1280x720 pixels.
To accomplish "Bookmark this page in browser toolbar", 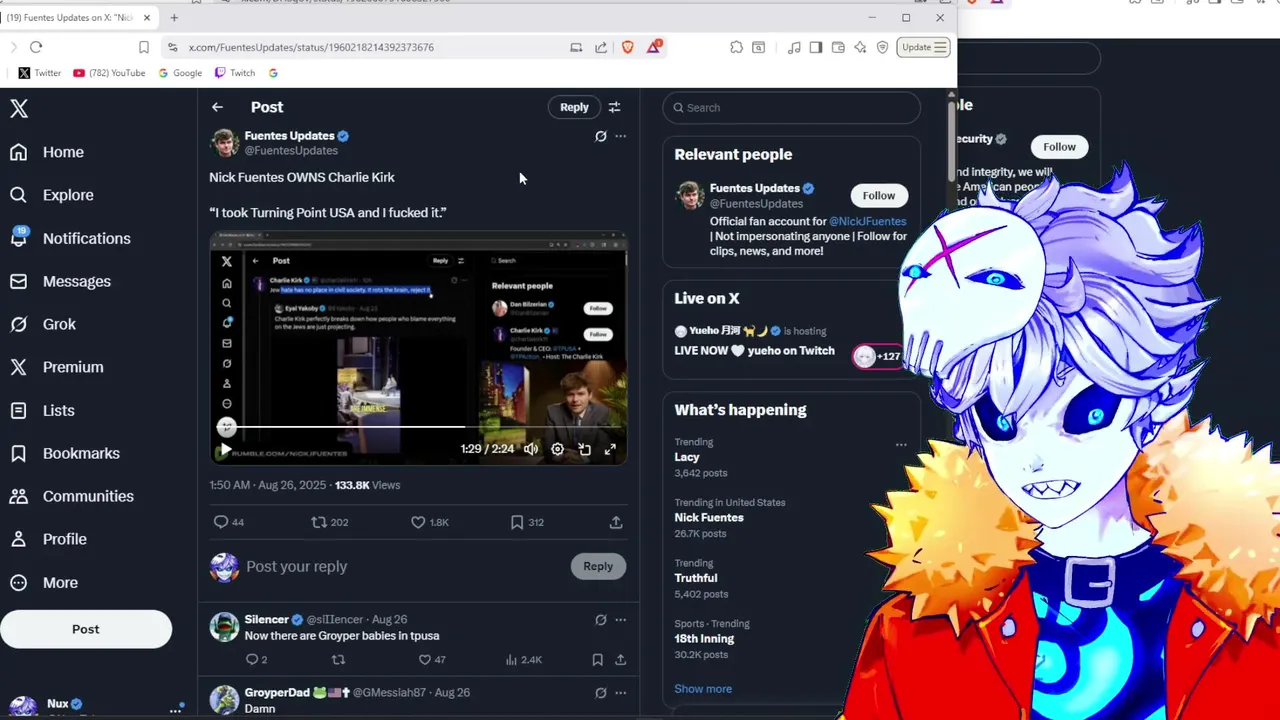I will pos(144,47).
